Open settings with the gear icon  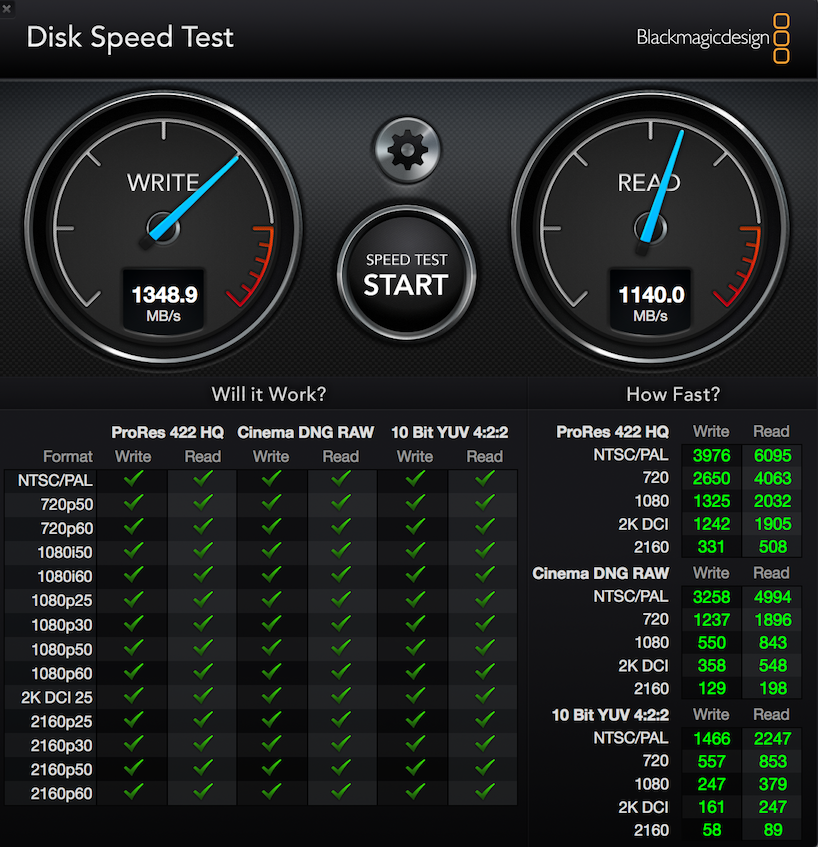point(407,150)
